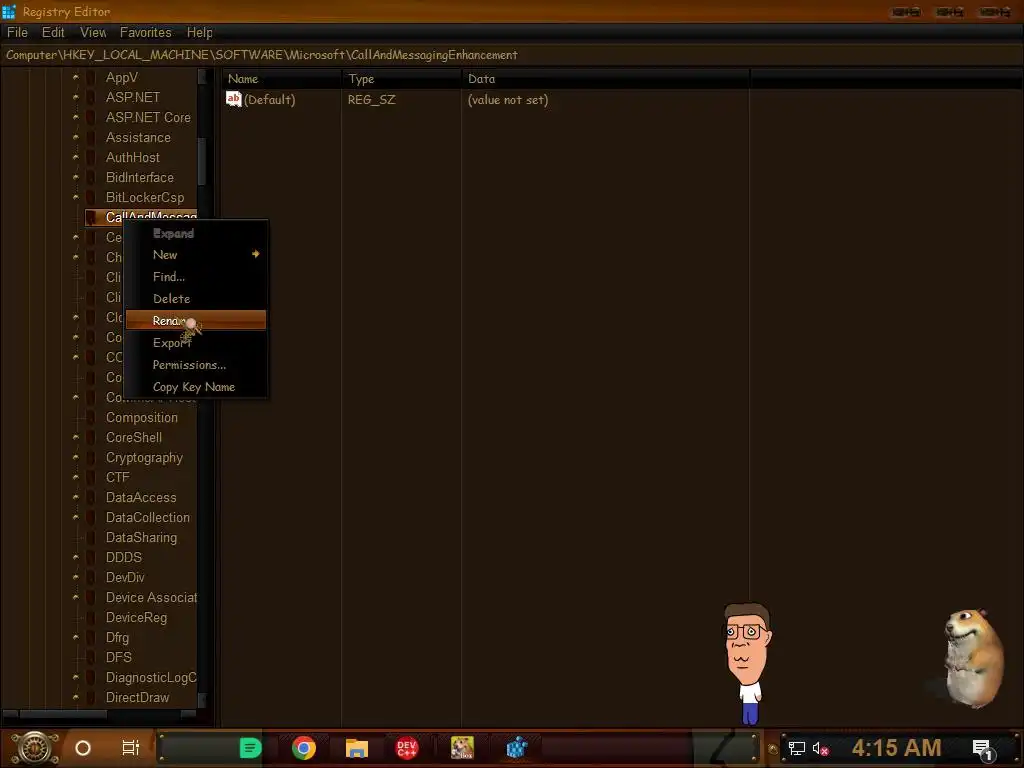This screenshot has width=1024, height=768.
Task: Open network status tray icon
Action: pyautogui.click(x=797, y=748)
